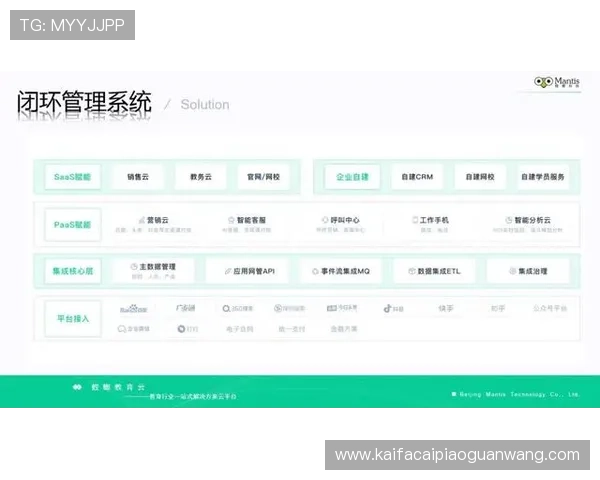Click the phone icon beside 工作手机
Viewport: 600px width, 480px height.
(415, 220)
